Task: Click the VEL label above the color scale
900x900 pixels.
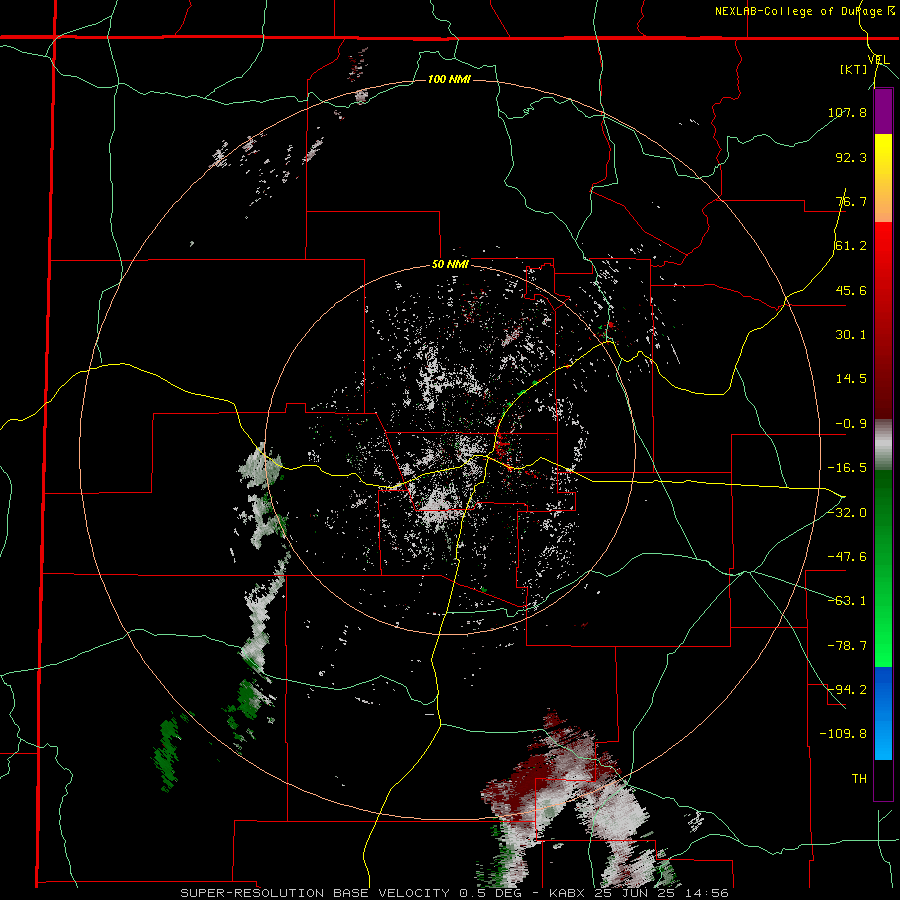Action: [x=878, y=60]
